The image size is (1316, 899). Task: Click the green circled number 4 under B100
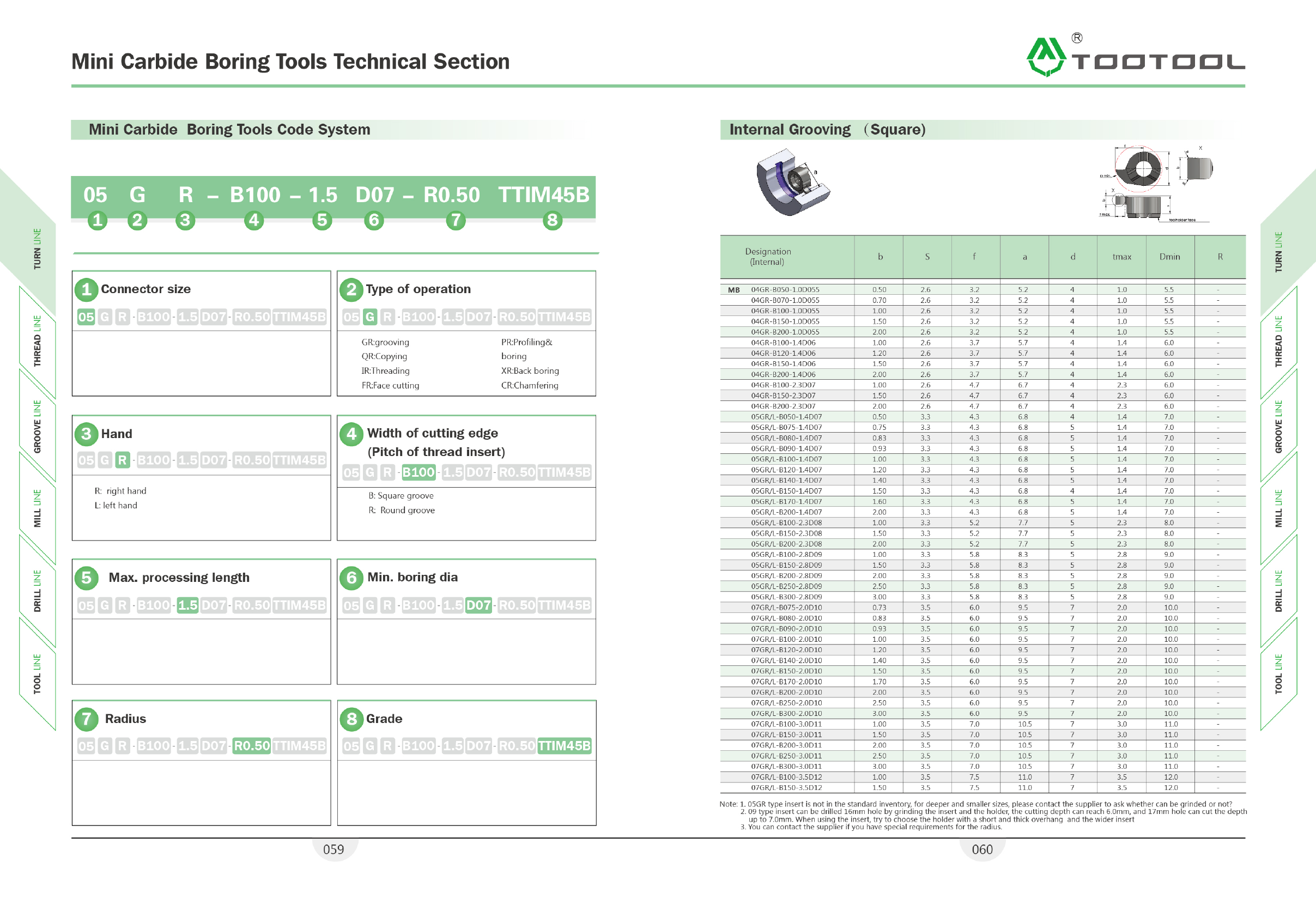254,220
